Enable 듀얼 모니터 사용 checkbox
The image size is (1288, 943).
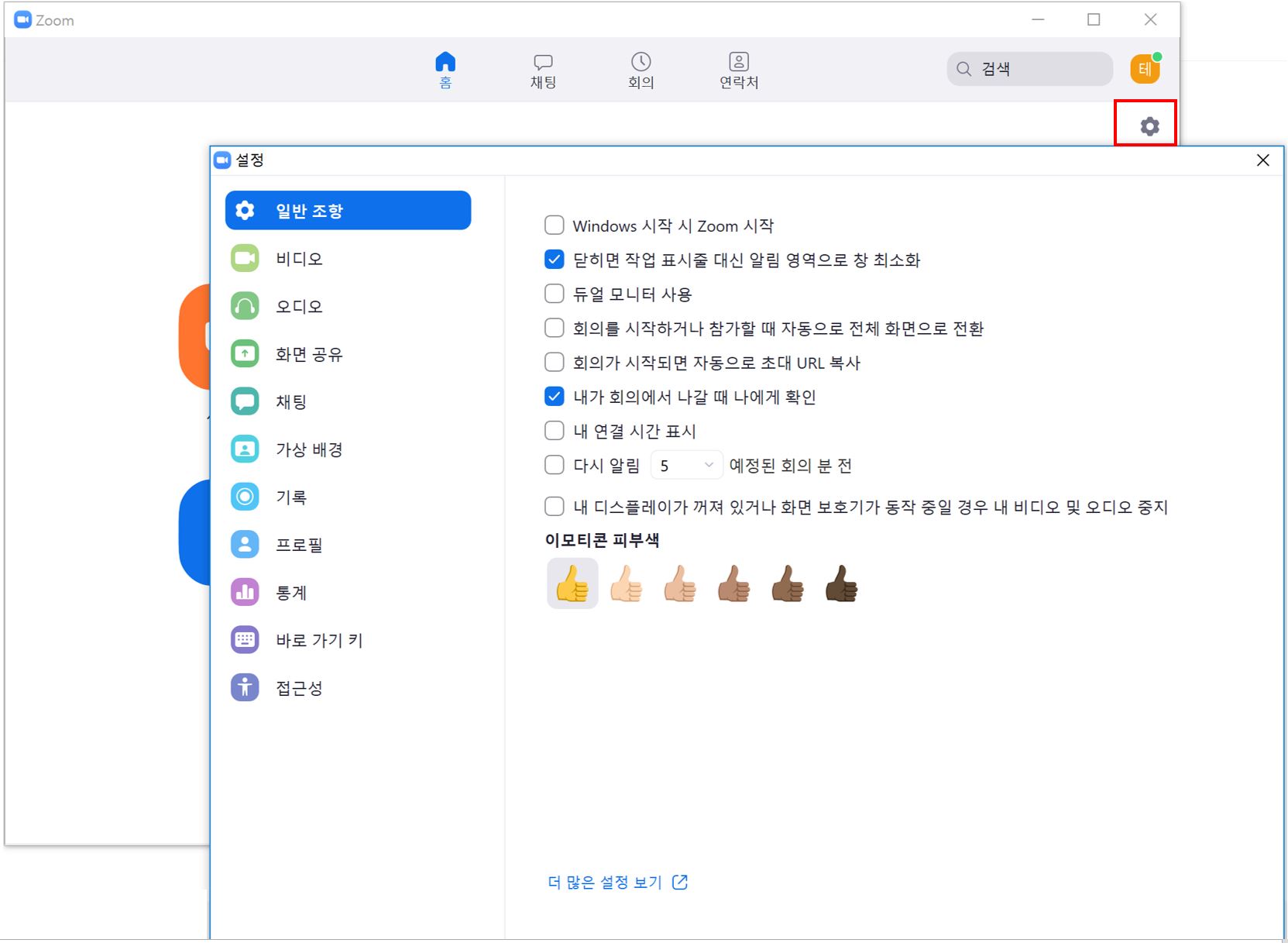pyautogui.click(x=554, y=294)
